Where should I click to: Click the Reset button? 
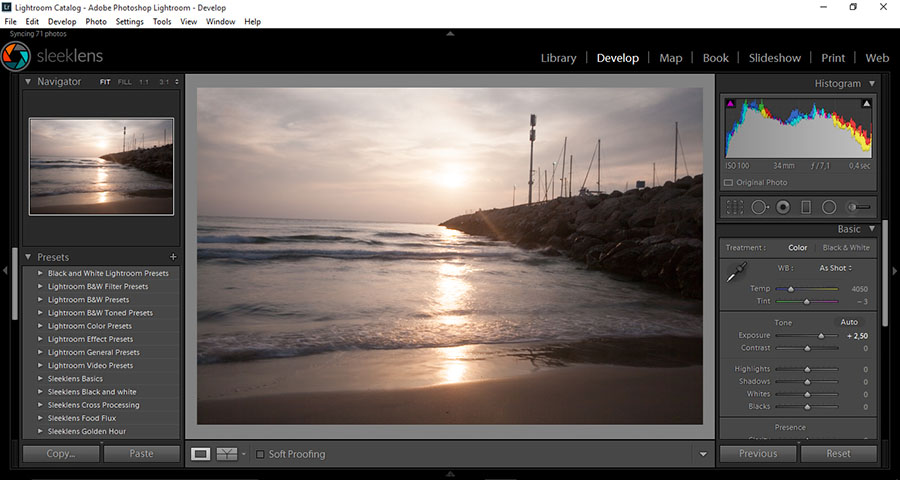point(838,453)
